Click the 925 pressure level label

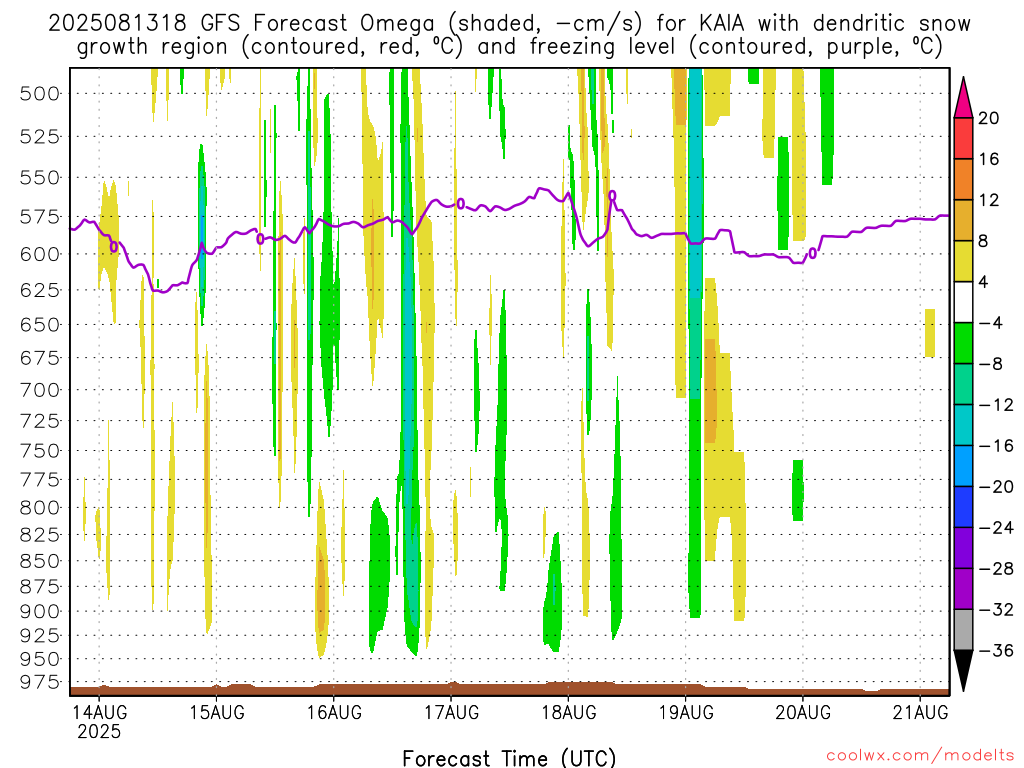39,635
